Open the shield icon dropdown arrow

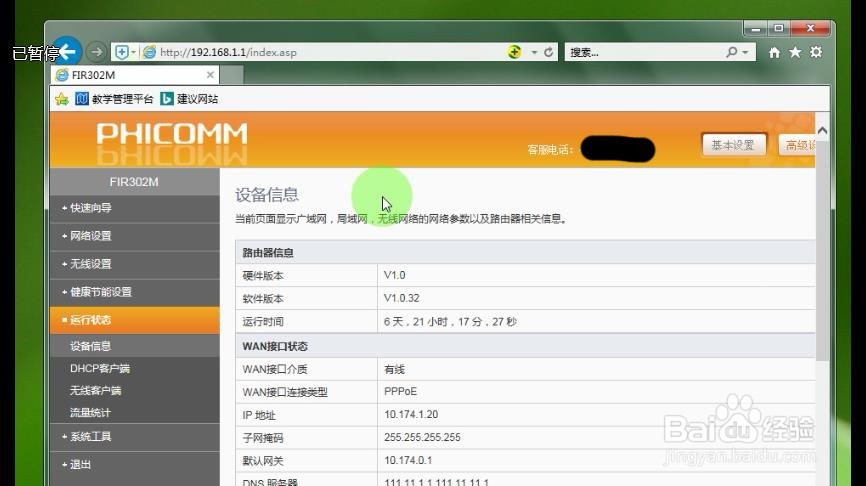pos(134,52)
